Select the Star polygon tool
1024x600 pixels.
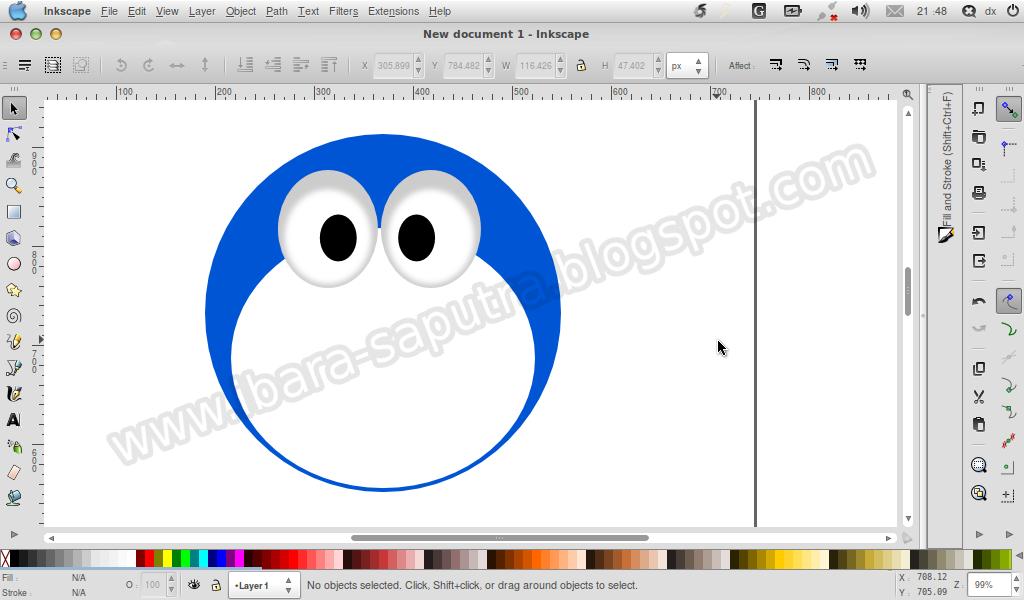point(14,290)
